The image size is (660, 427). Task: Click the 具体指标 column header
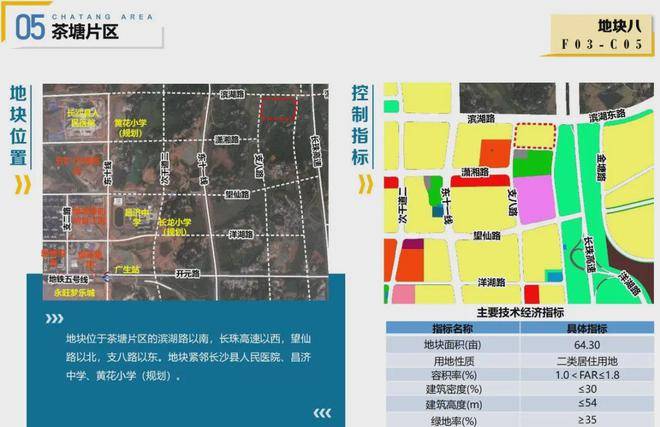(587, 328)
